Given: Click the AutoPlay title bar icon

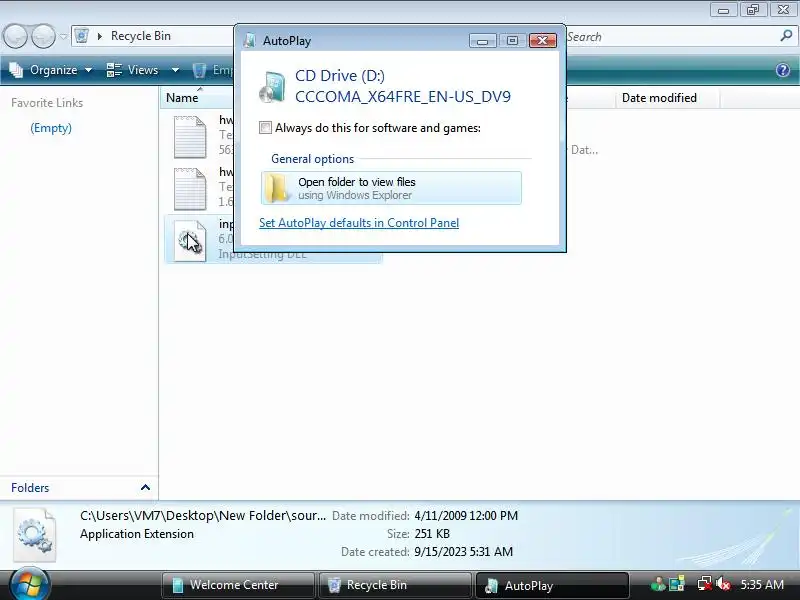Looking at the screenshot, I should 249,41.
